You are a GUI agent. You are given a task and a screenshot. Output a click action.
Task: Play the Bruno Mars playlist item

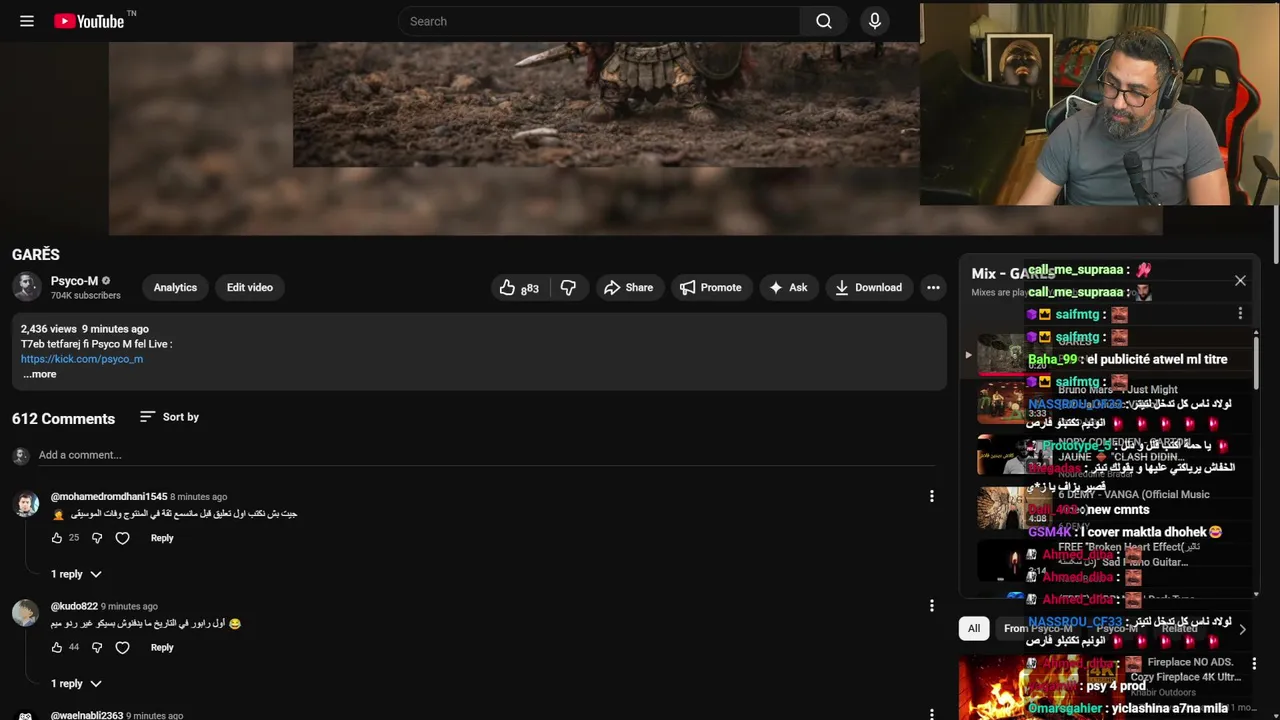(x=1109, y=402)
